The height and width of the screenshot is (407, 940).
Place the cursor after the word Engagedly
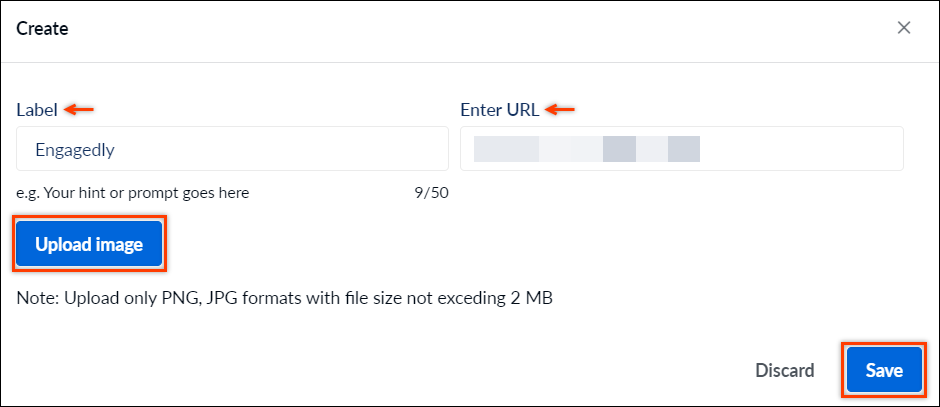pyautogui.click(x=116, y=150)
